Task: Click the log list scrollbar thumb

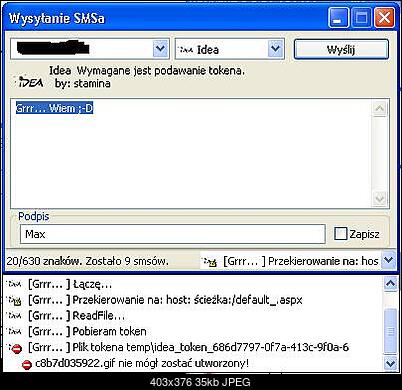Action: click(x=390, y=331)
